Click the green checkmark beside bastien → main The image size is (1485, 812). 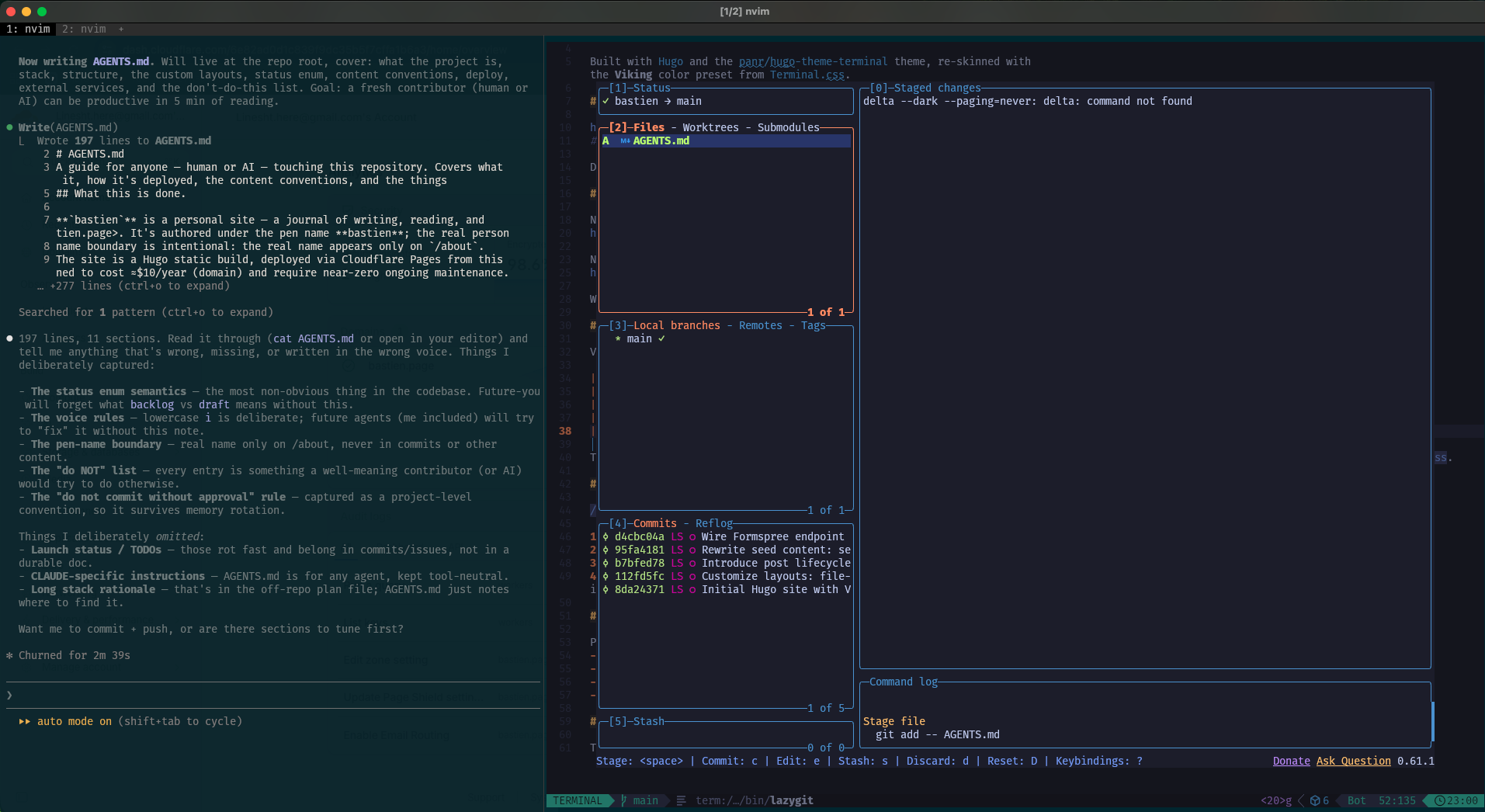pos(605,101)
